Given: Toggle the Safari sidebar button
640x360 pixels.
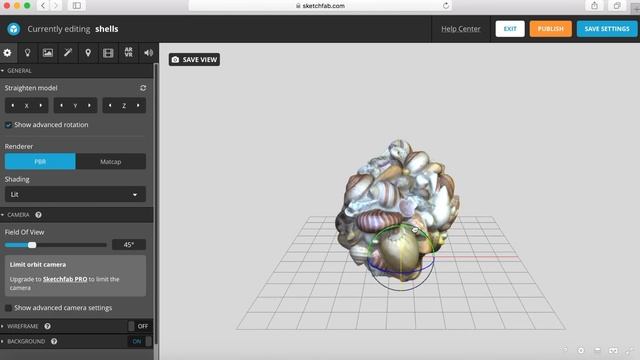Looking at the screenshot, I should 77,6.
